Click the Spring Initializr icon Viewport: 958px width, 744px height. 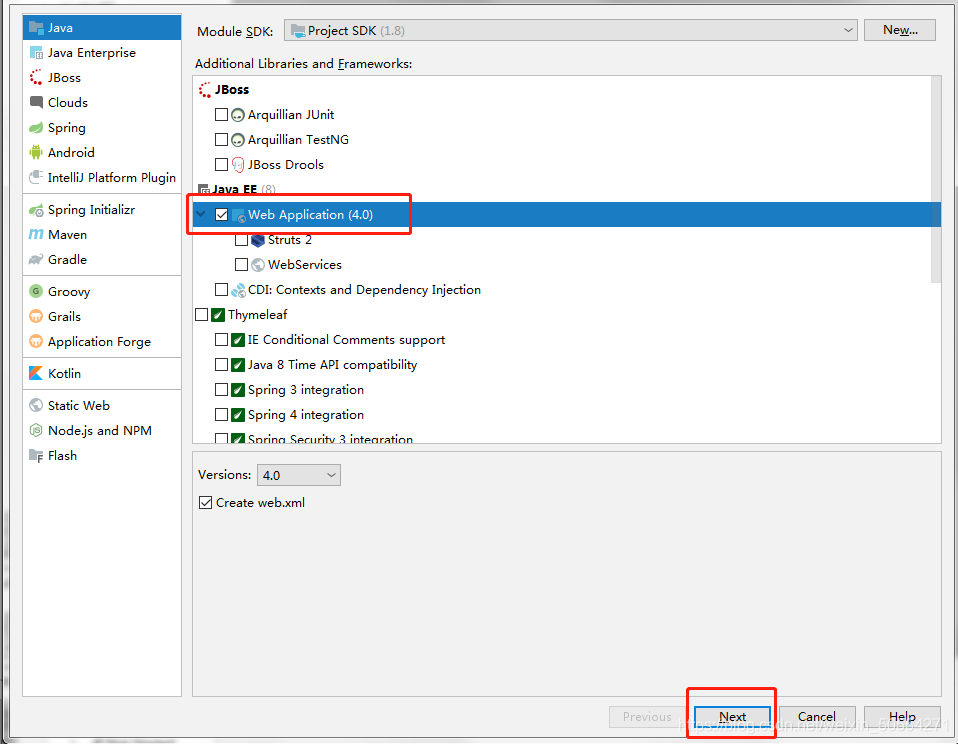pos(36,210)
